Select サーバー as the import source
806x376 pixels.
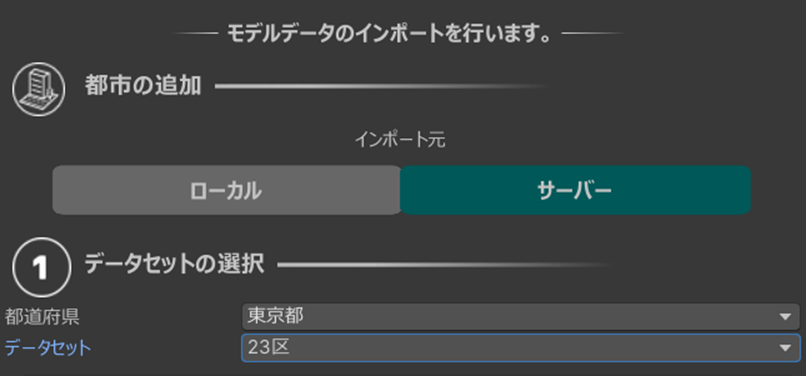pos(575,190)
